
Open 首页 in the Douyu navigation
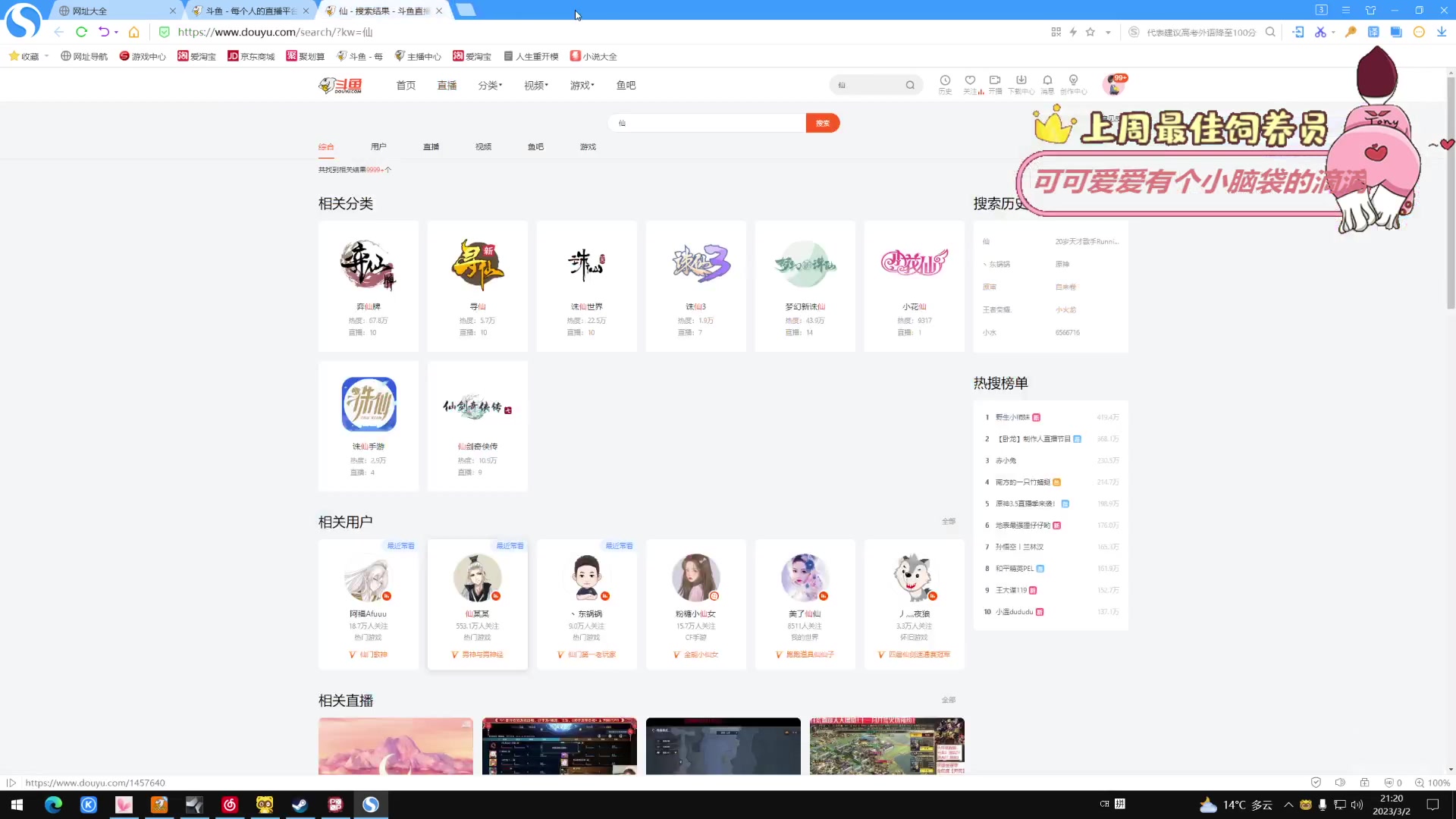(x=406, y=86)
